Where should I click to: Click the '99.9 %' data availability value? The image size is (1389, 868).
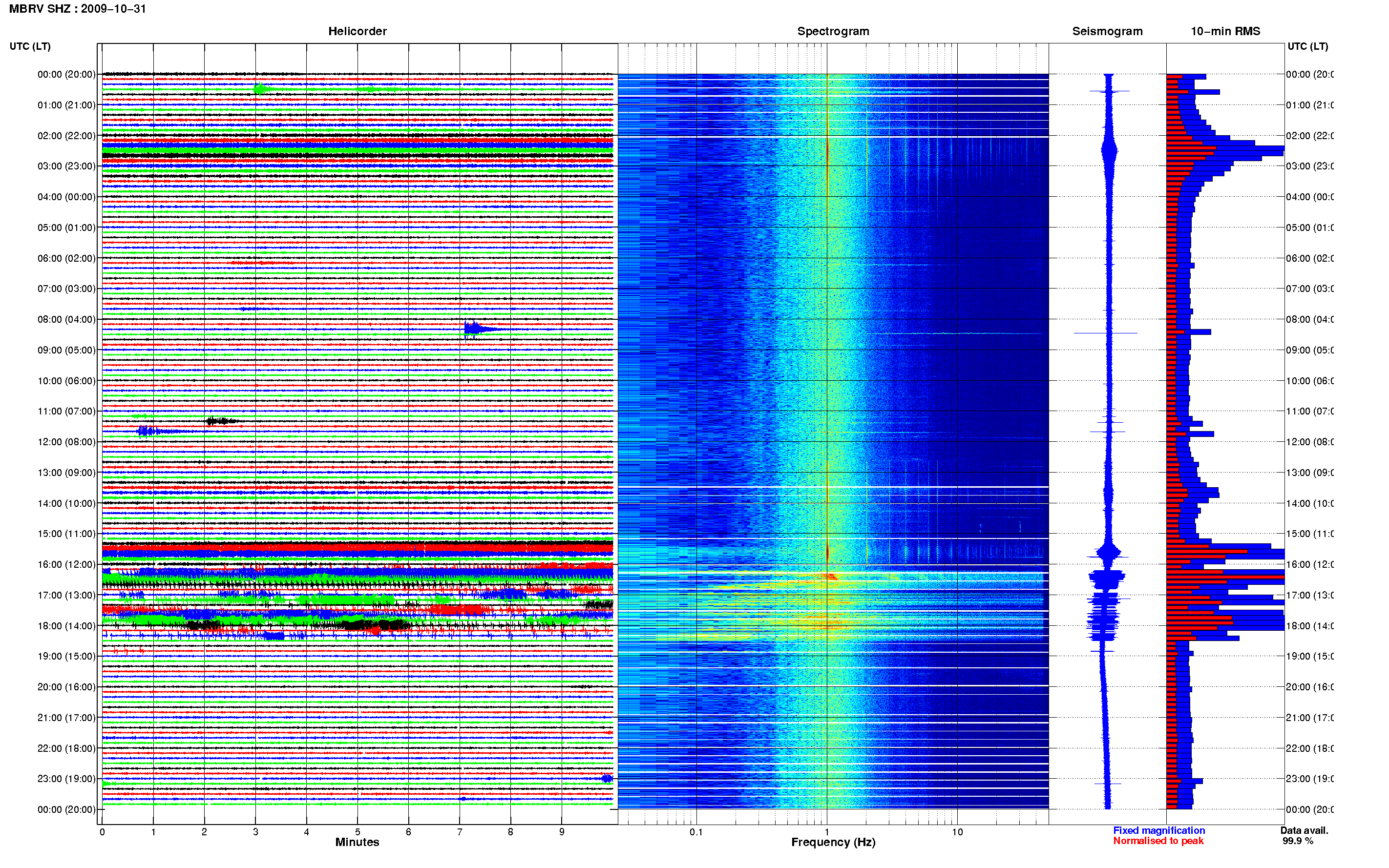point(1298,841)
